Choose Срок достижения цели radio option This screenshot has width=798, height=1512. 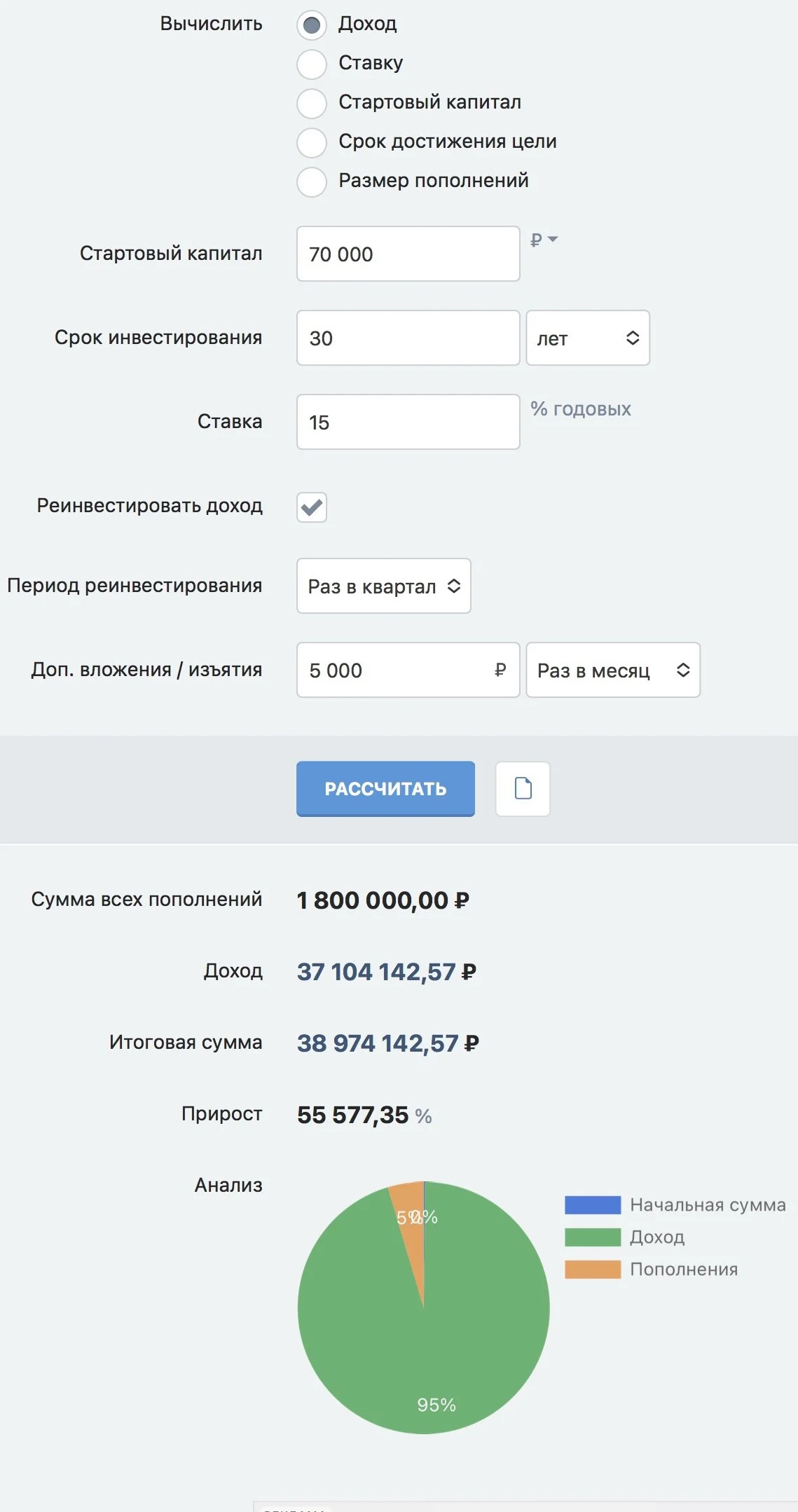312,143
